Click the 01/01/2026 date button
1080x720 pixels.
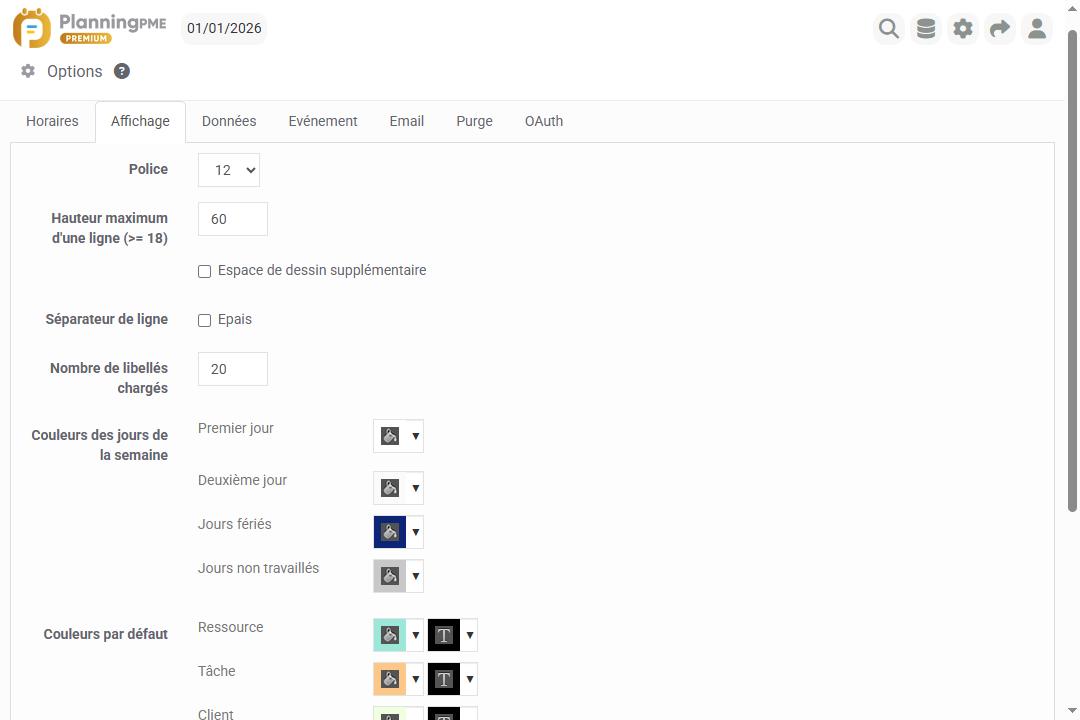click(x=224, y=28)
